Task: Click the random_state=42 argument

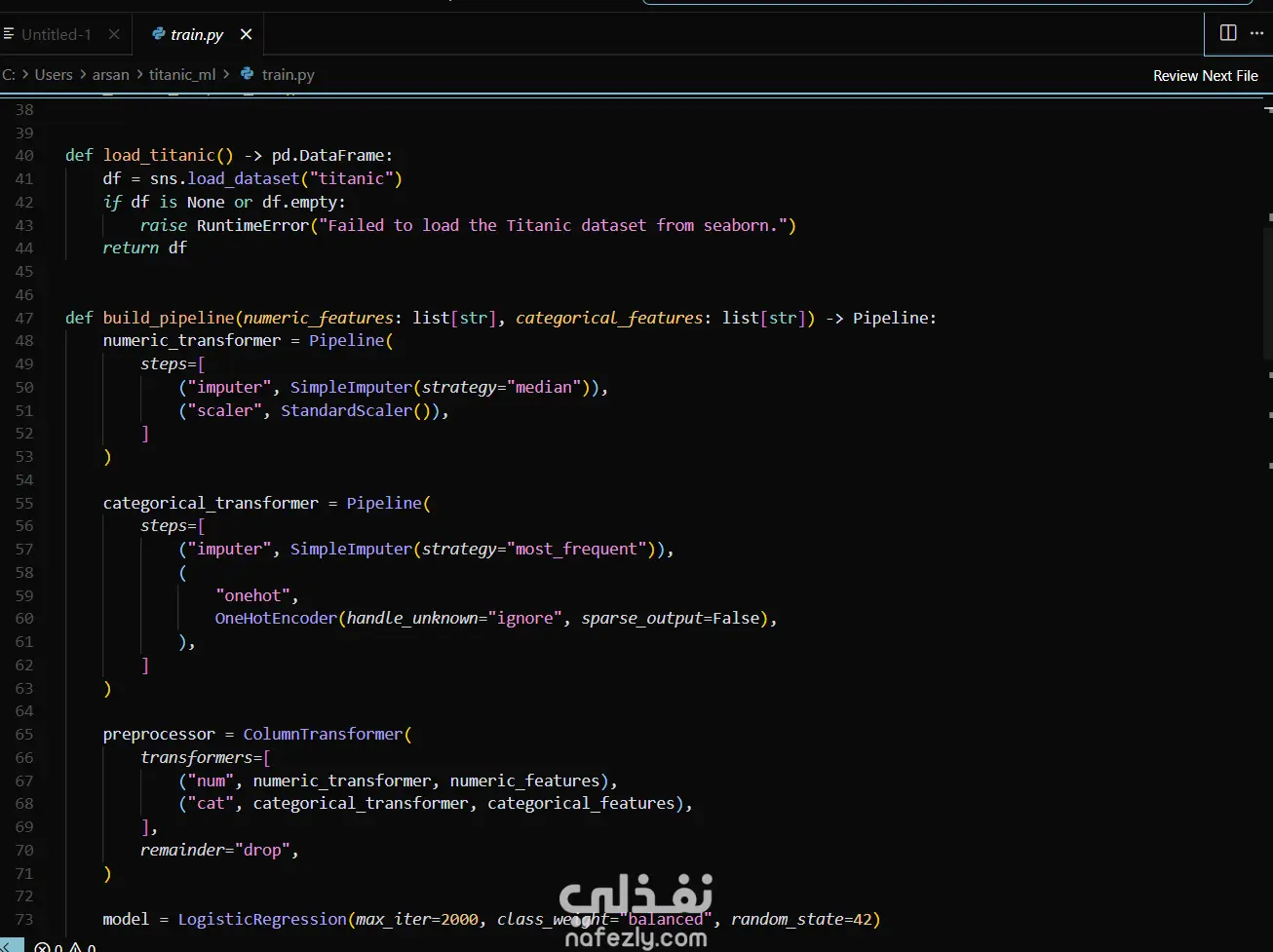Action: tap(801, 919)
